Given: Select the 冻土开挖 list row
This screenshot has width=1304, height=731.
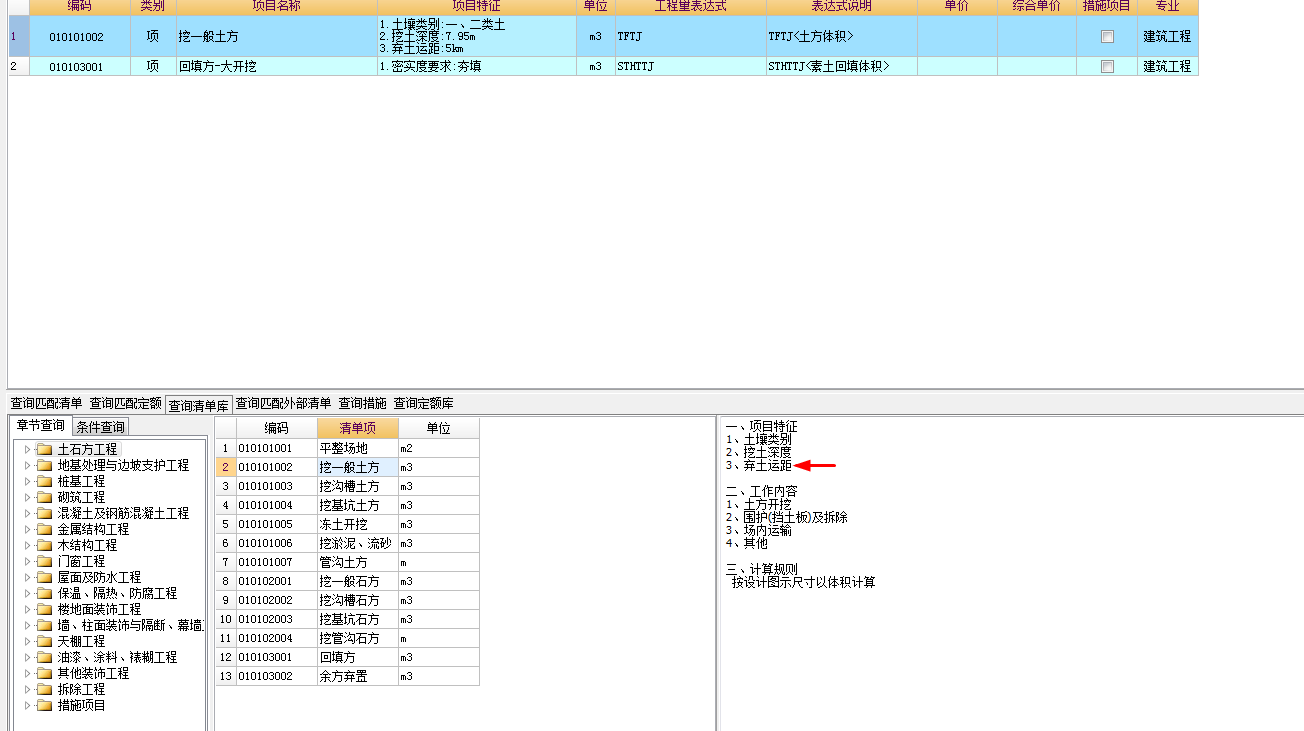Looking at the screenshot, I should coord(348,524).
